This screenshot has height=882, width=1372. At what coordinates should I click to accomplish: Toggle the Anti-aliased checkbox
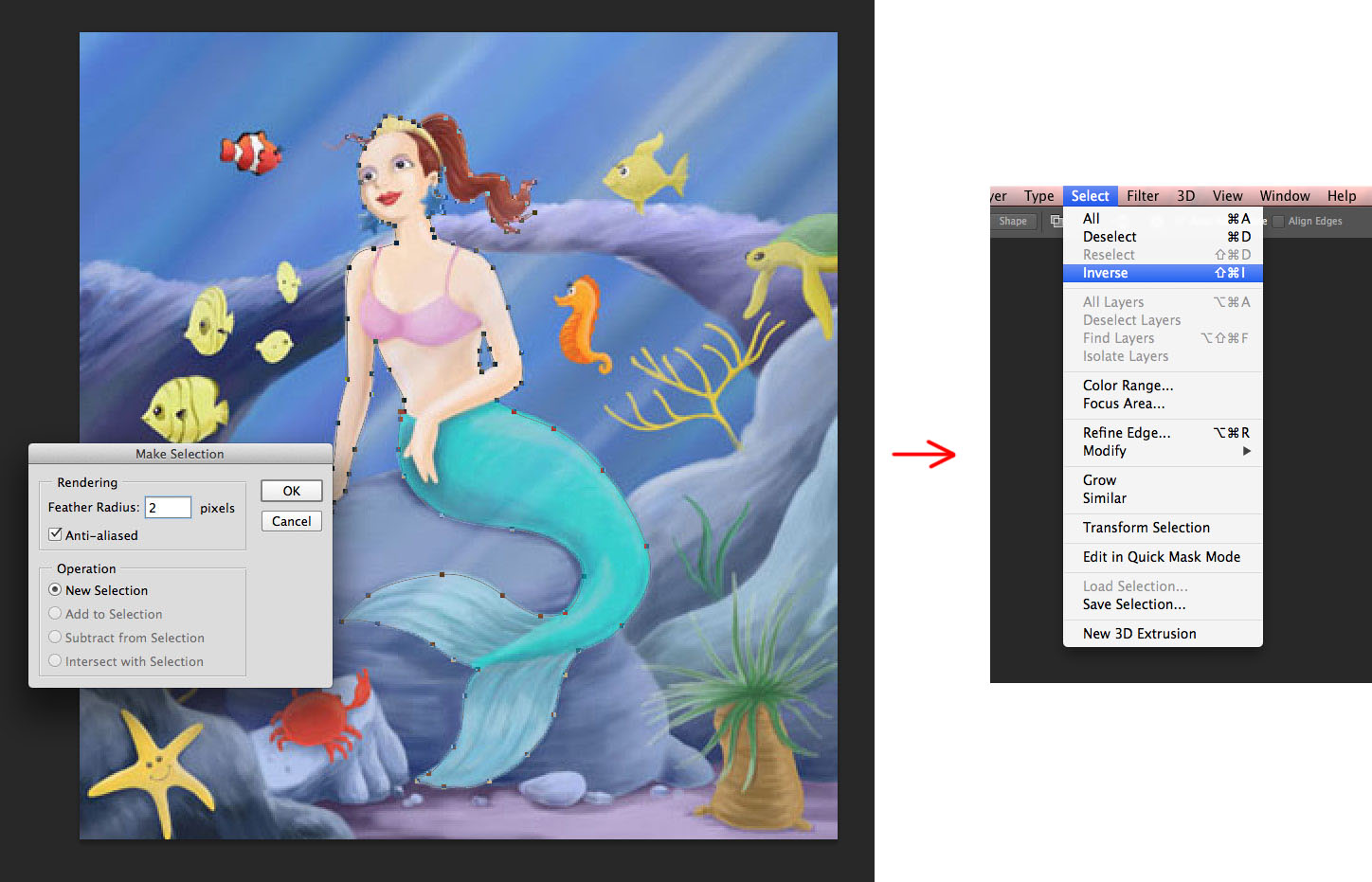click(x=56, y=534)
